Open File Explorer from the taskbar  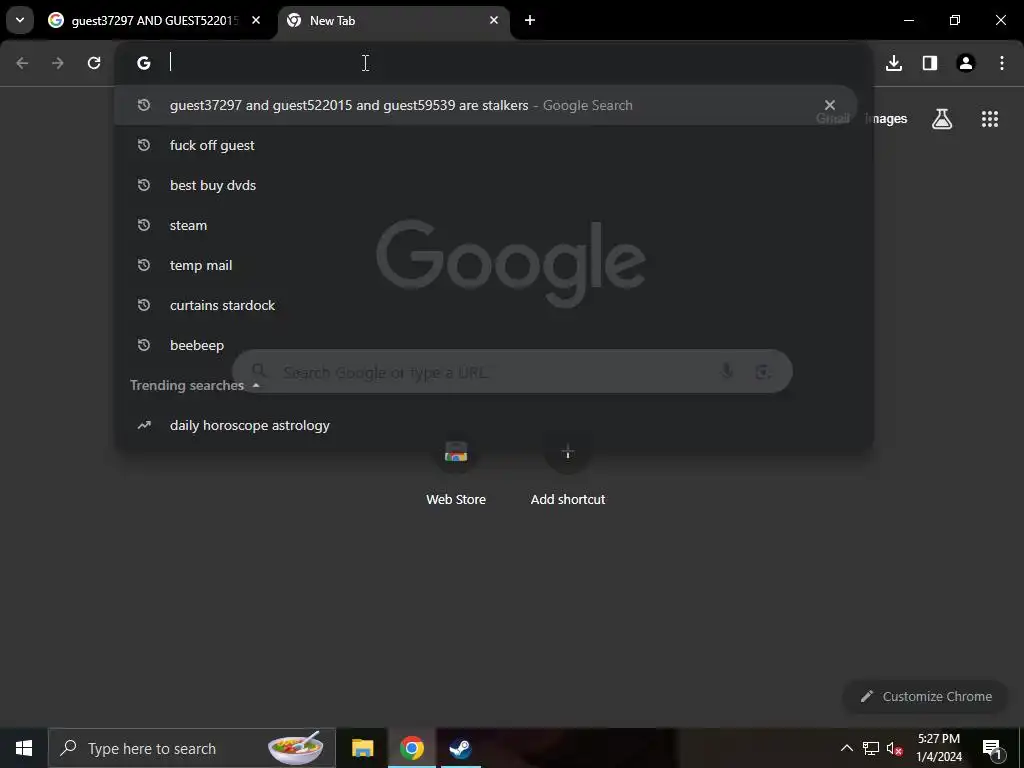[362, 748]
